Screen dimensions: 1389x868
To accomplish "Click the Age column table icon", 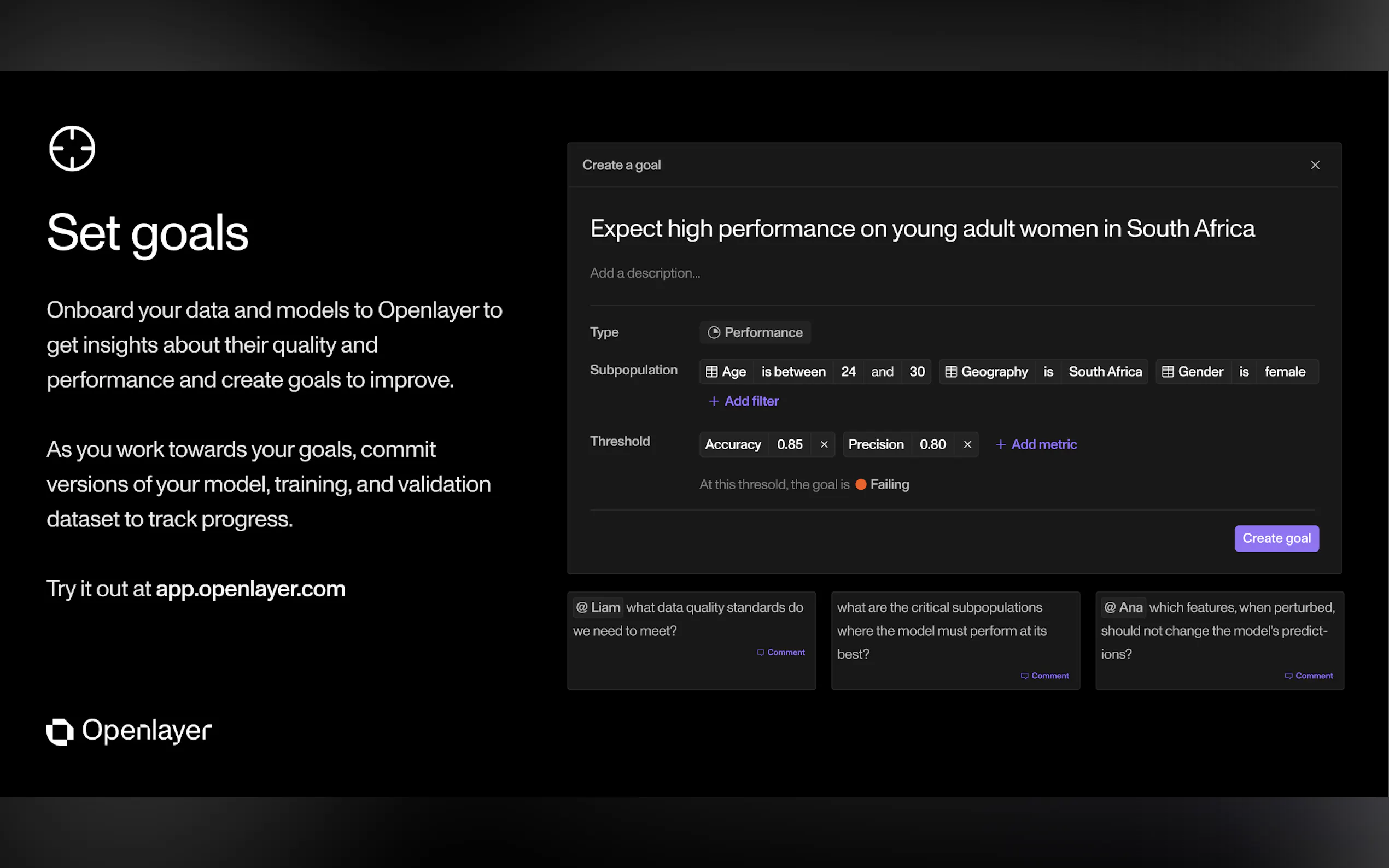I will tap(711, 372).
